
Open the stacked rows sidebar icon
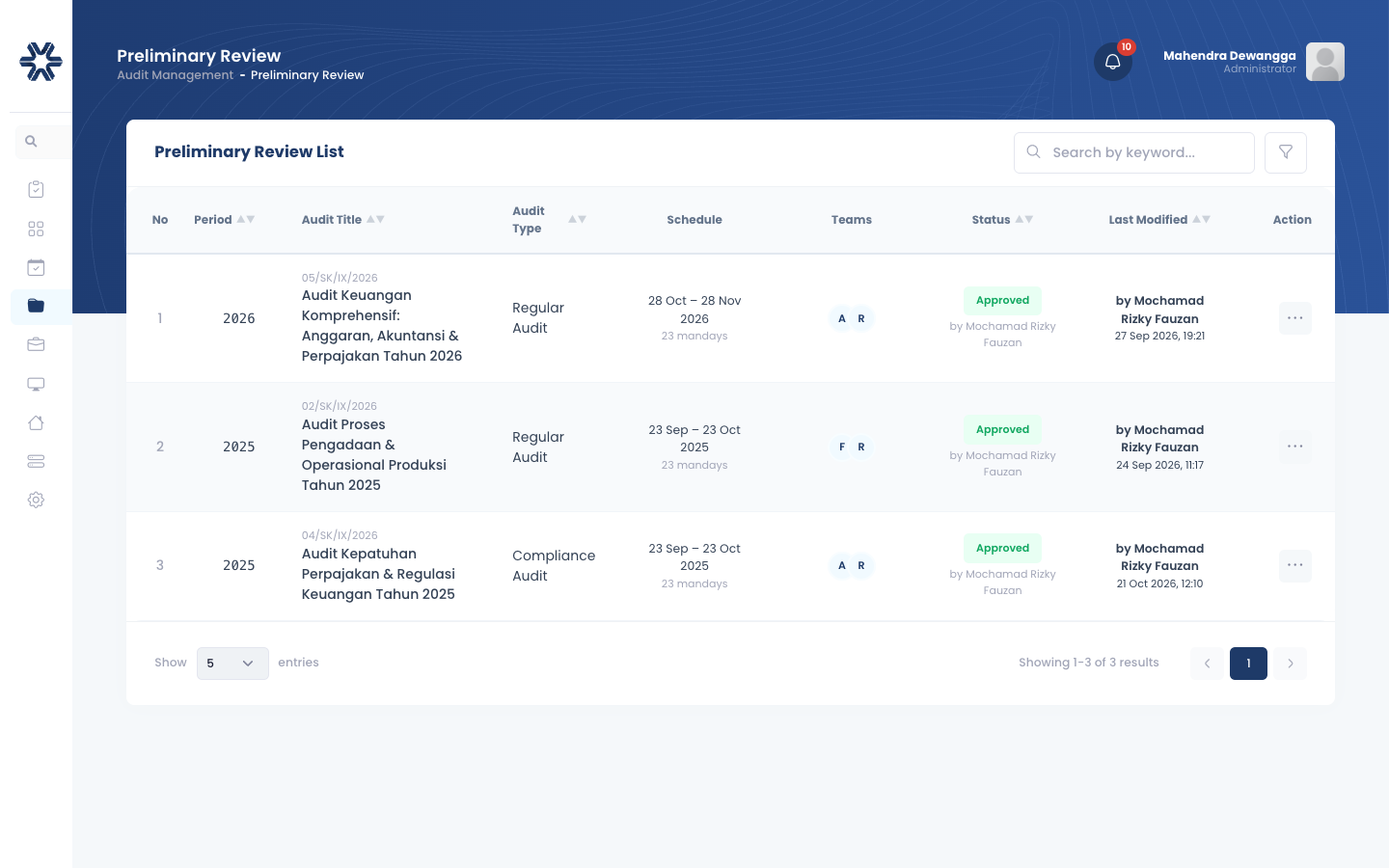[36, 461]
